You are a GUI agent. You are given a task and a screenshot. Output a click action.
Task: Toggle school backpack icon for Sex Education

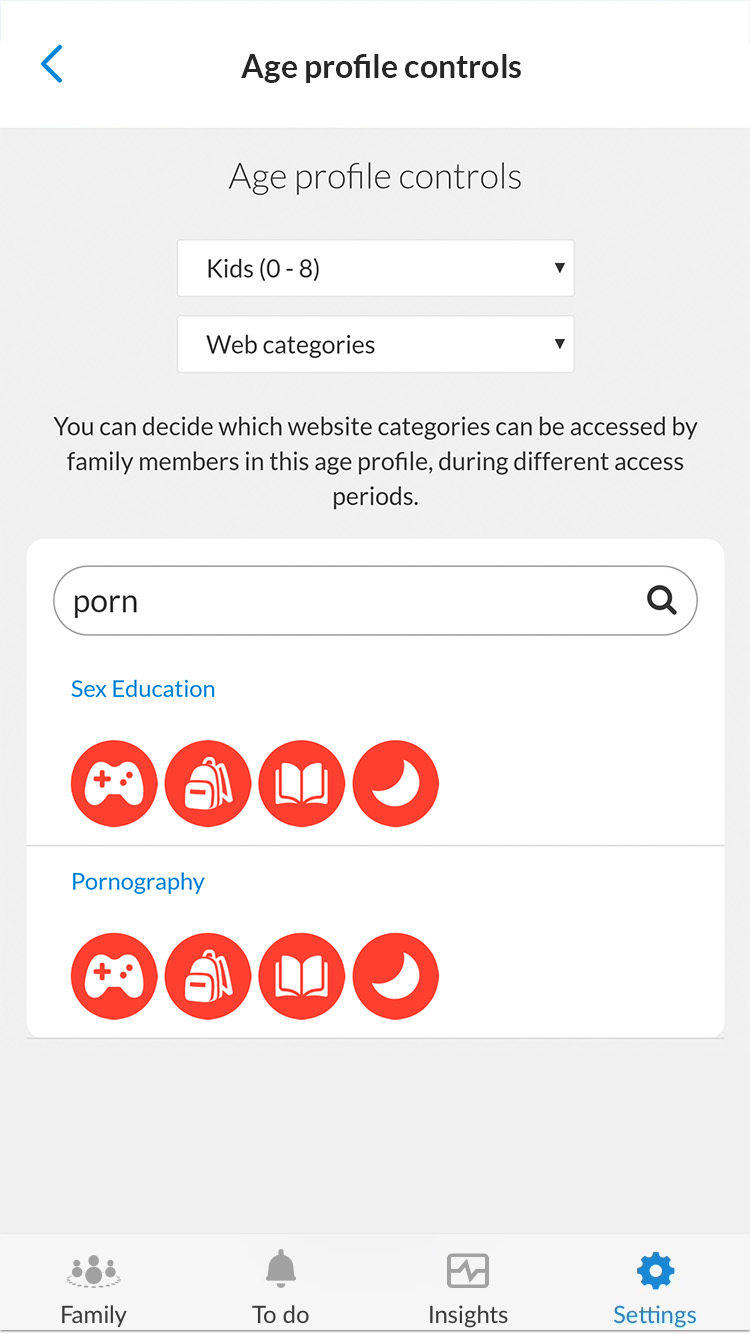(208, 784)
